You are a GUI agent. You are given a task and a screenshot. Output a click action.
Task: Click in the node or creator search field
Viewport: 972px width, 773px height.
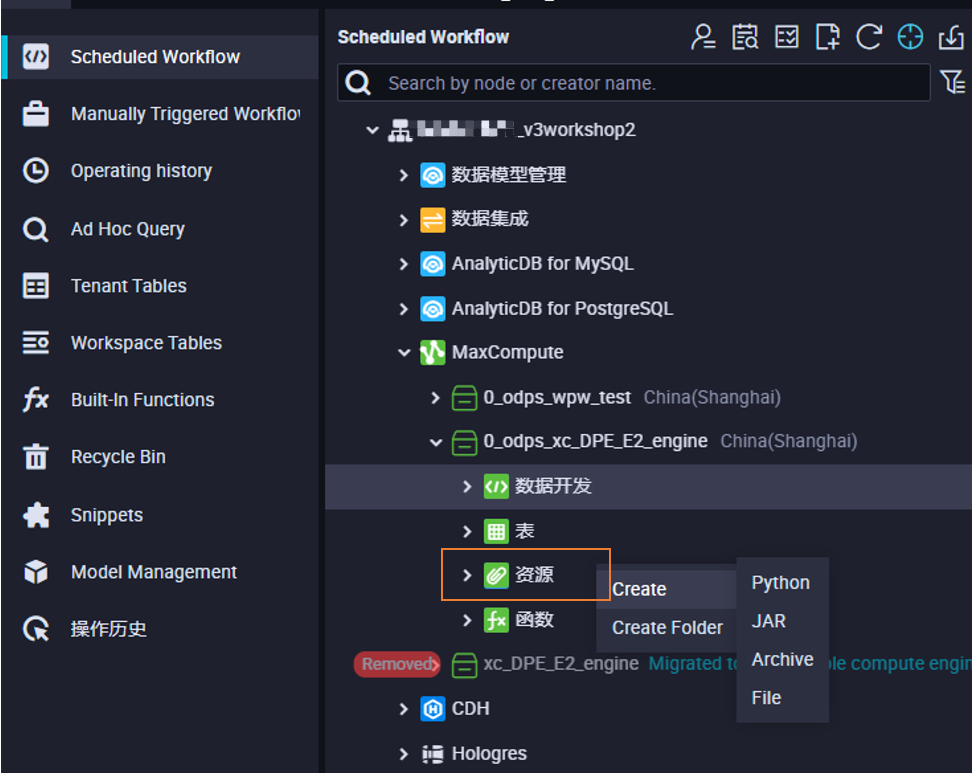tap(634, 82)
